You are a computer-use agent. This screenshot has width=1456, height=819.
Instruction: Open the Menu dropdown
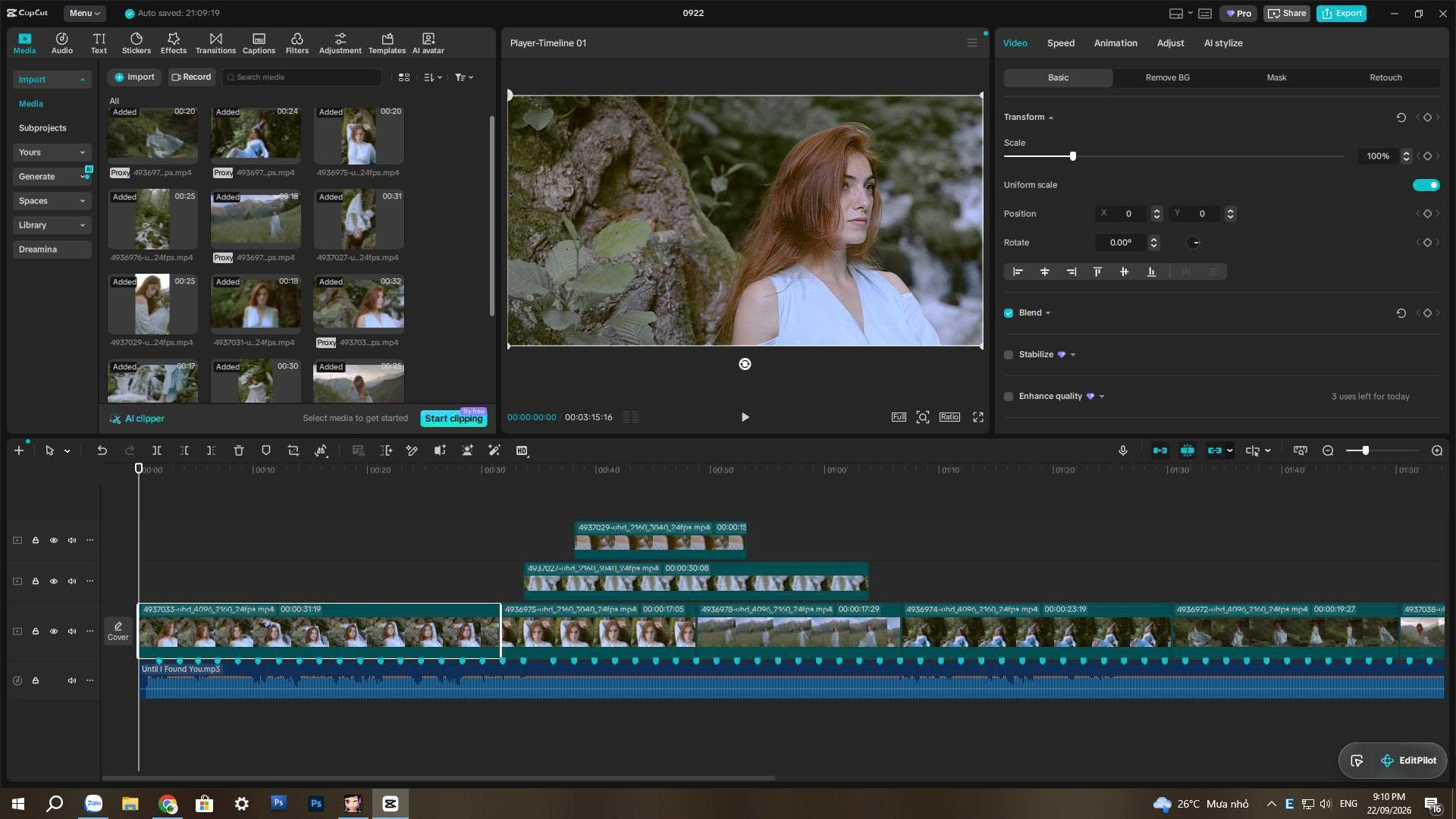[84, 13]
